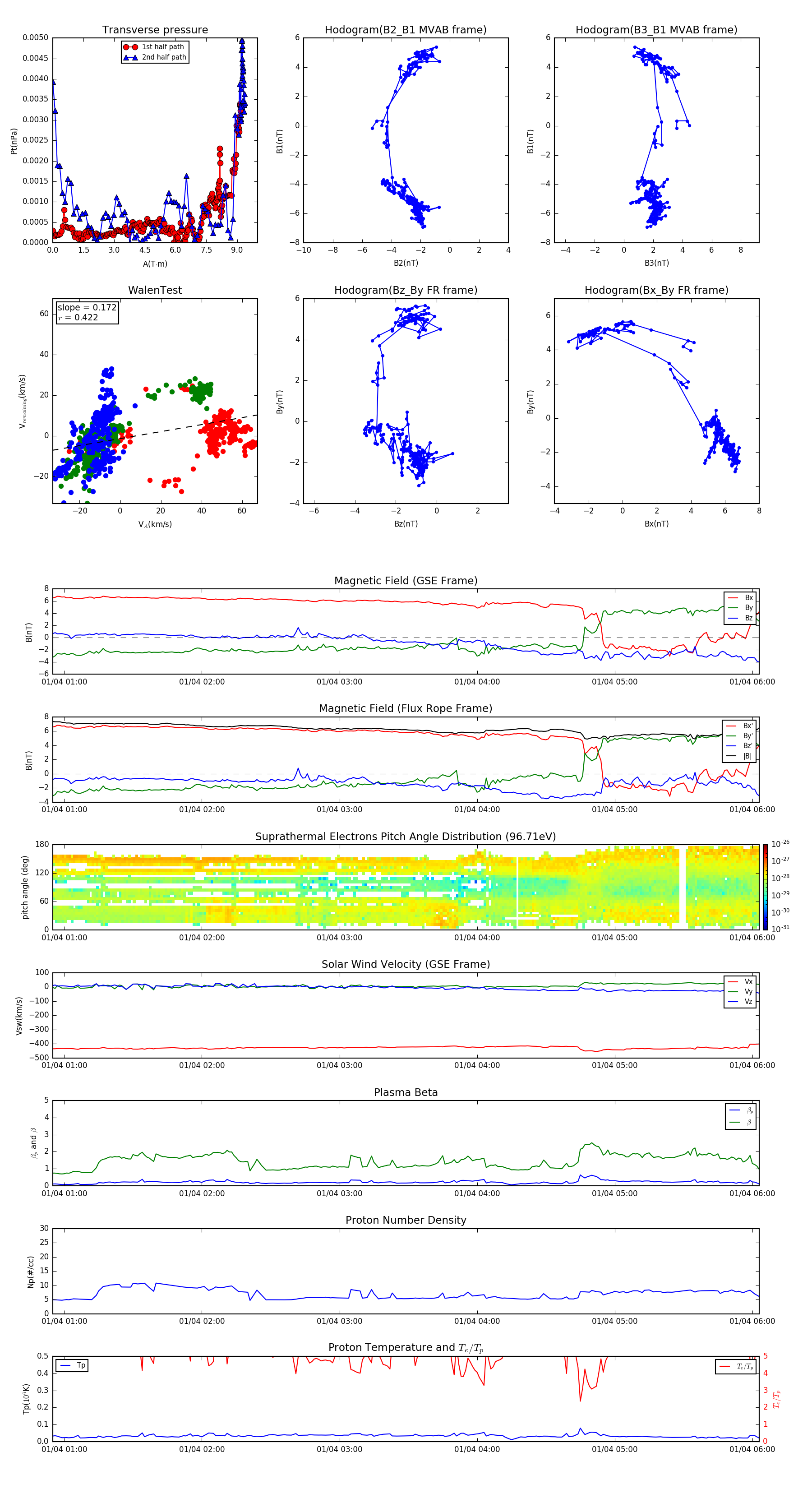Click the 'Pt(nPa)' y-axis label
The height and width of the screenshot is (1489, 812).
click(x=14, y=140)
